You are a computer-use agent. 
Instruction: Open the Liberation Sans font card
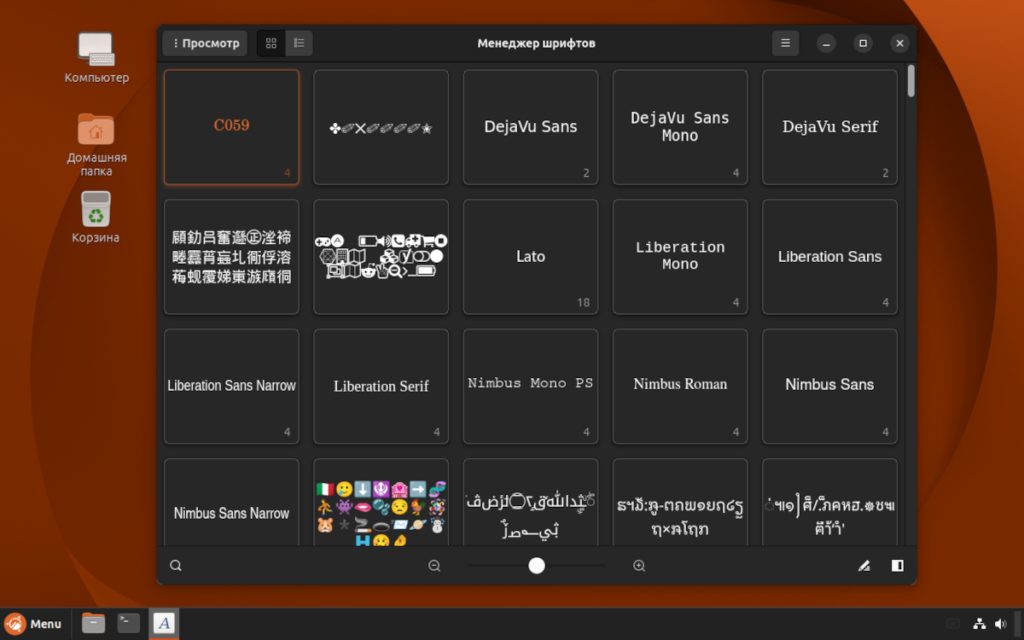[x=830, y=257]
